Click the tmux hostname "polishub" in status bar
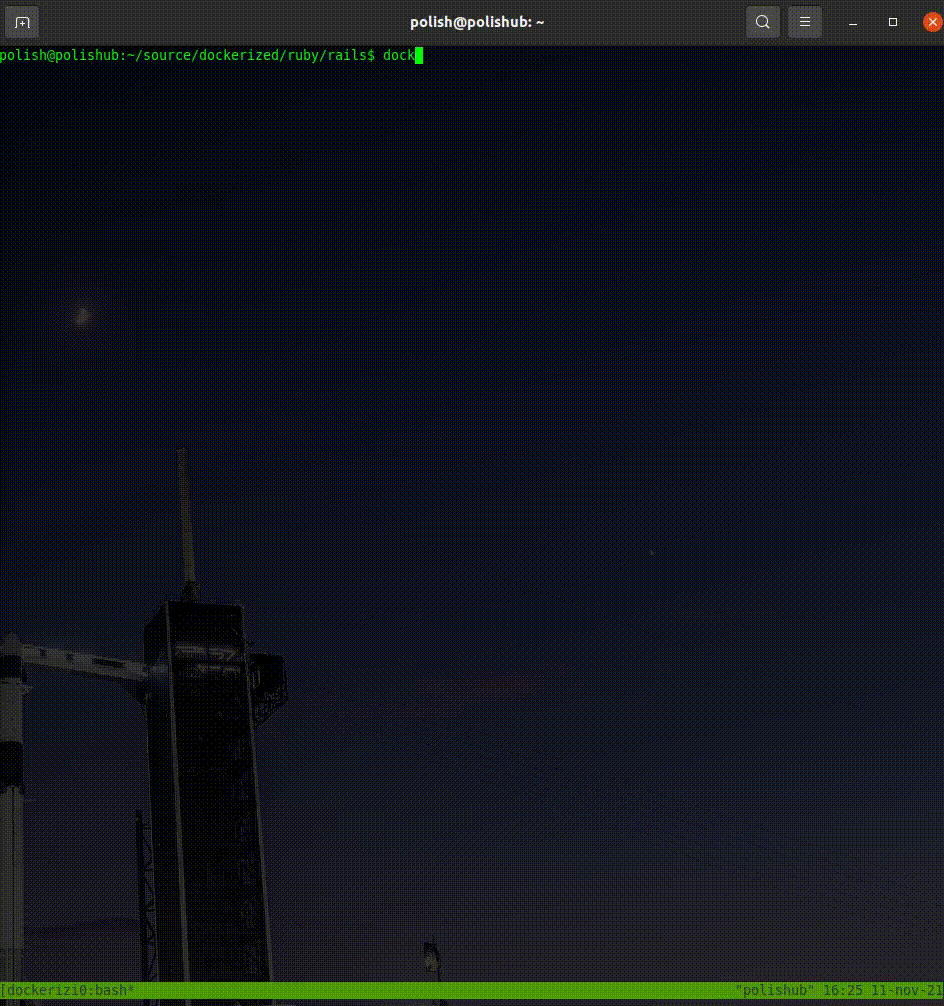944x1006 pixels. [775, 990]
